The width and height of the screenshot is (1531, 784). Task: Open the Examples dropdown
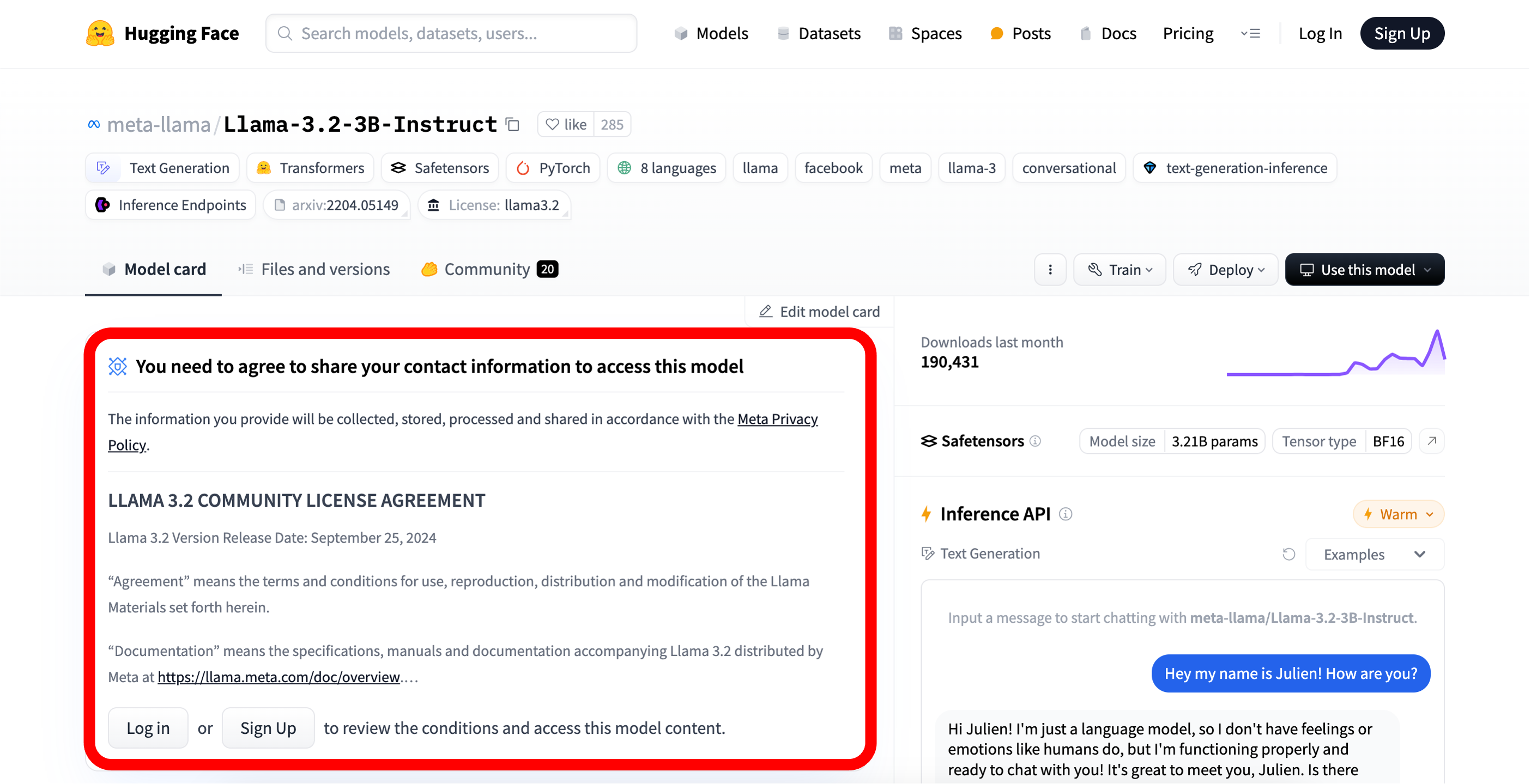1374,554
